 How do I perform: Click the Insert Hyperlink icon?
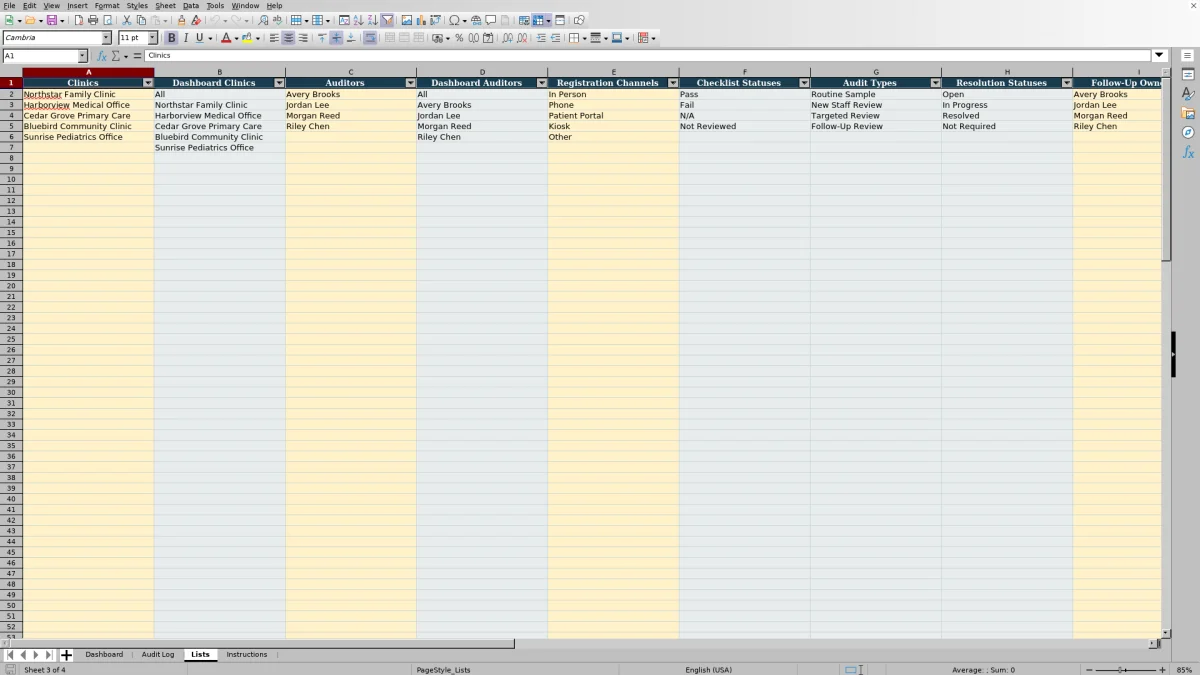[x=476, y=20]
